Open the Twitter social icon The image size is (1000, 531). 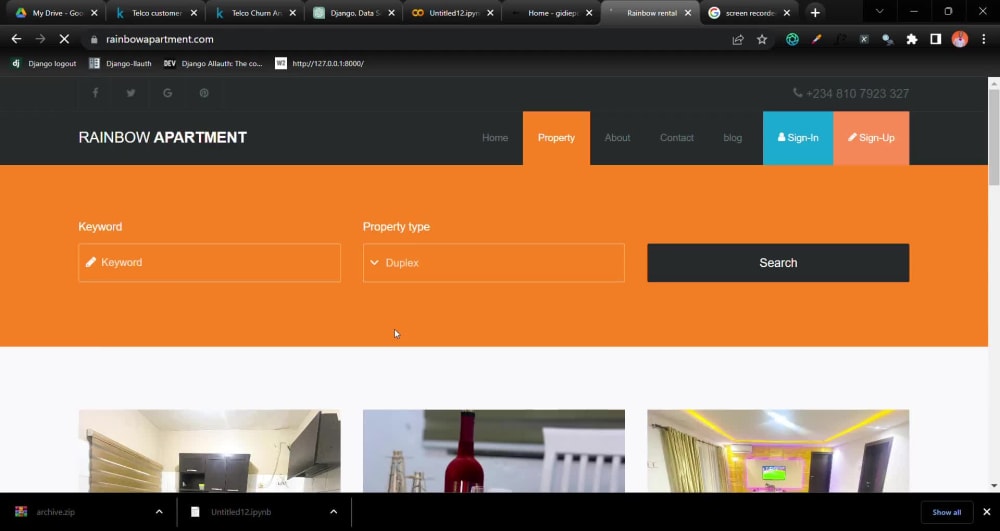click(131, 93)
